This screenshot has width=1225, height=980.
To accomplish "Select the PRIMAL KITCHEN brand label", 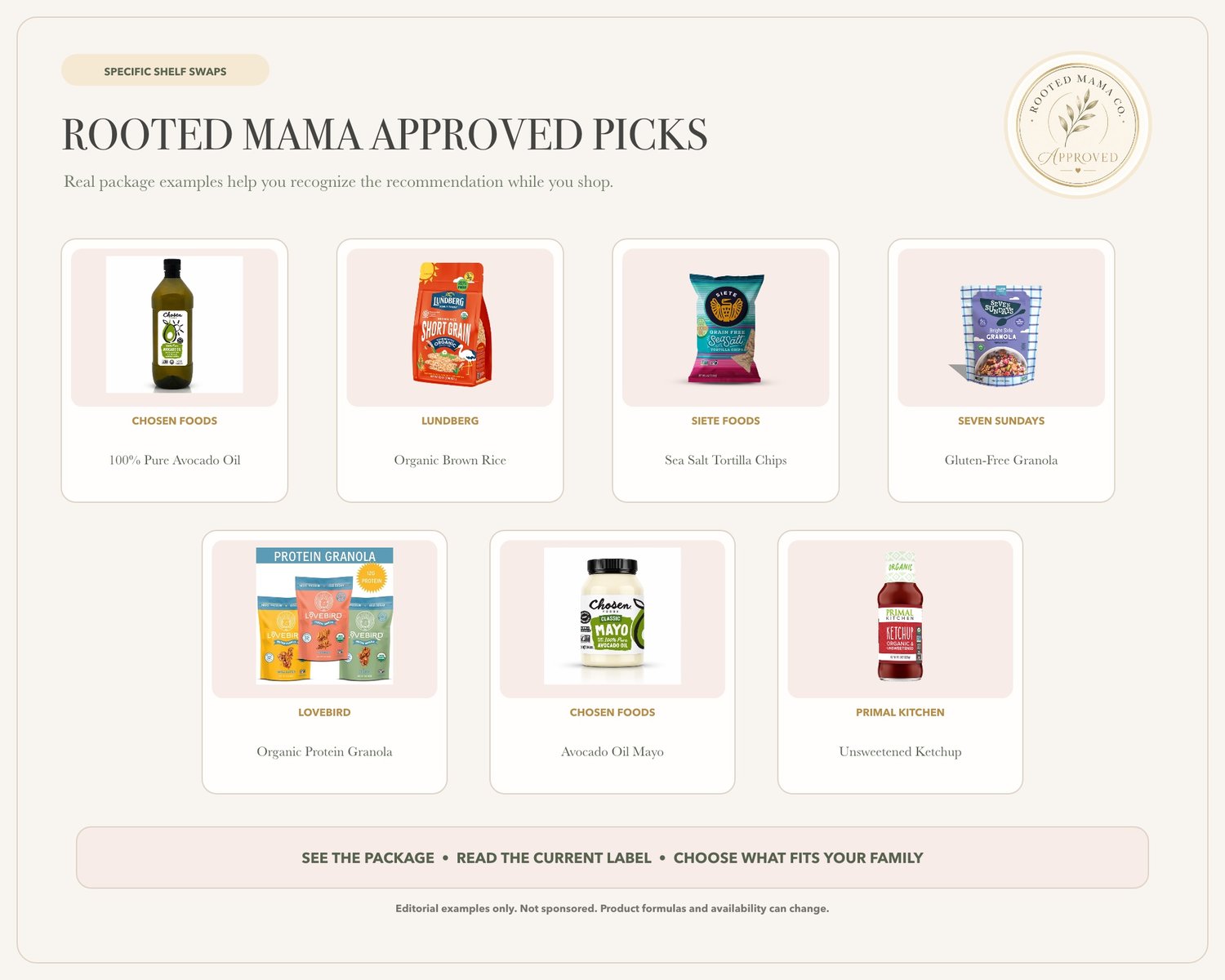I will pyautogui.click(x=900, y=713).
